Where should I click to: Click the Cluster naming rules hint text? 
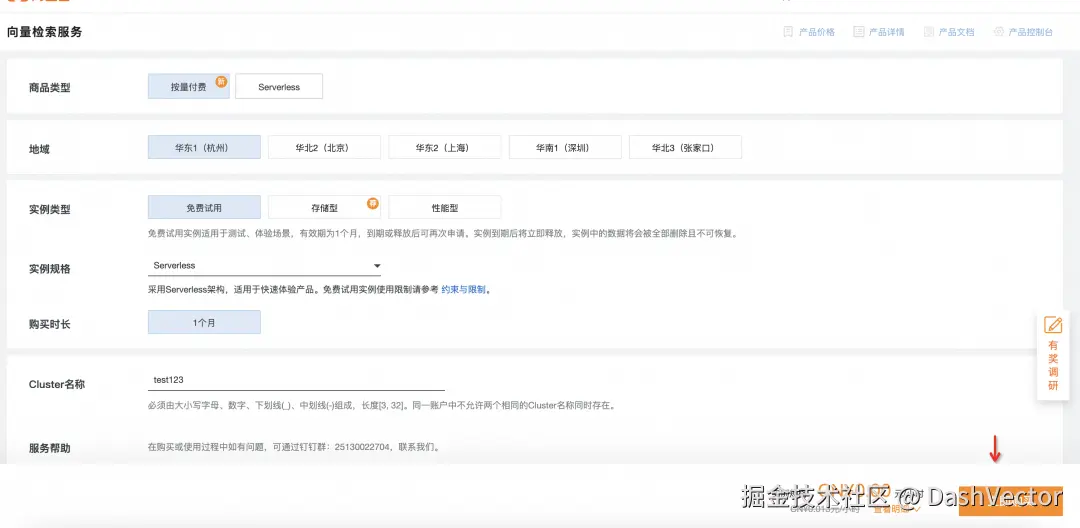tap(381, 405)
